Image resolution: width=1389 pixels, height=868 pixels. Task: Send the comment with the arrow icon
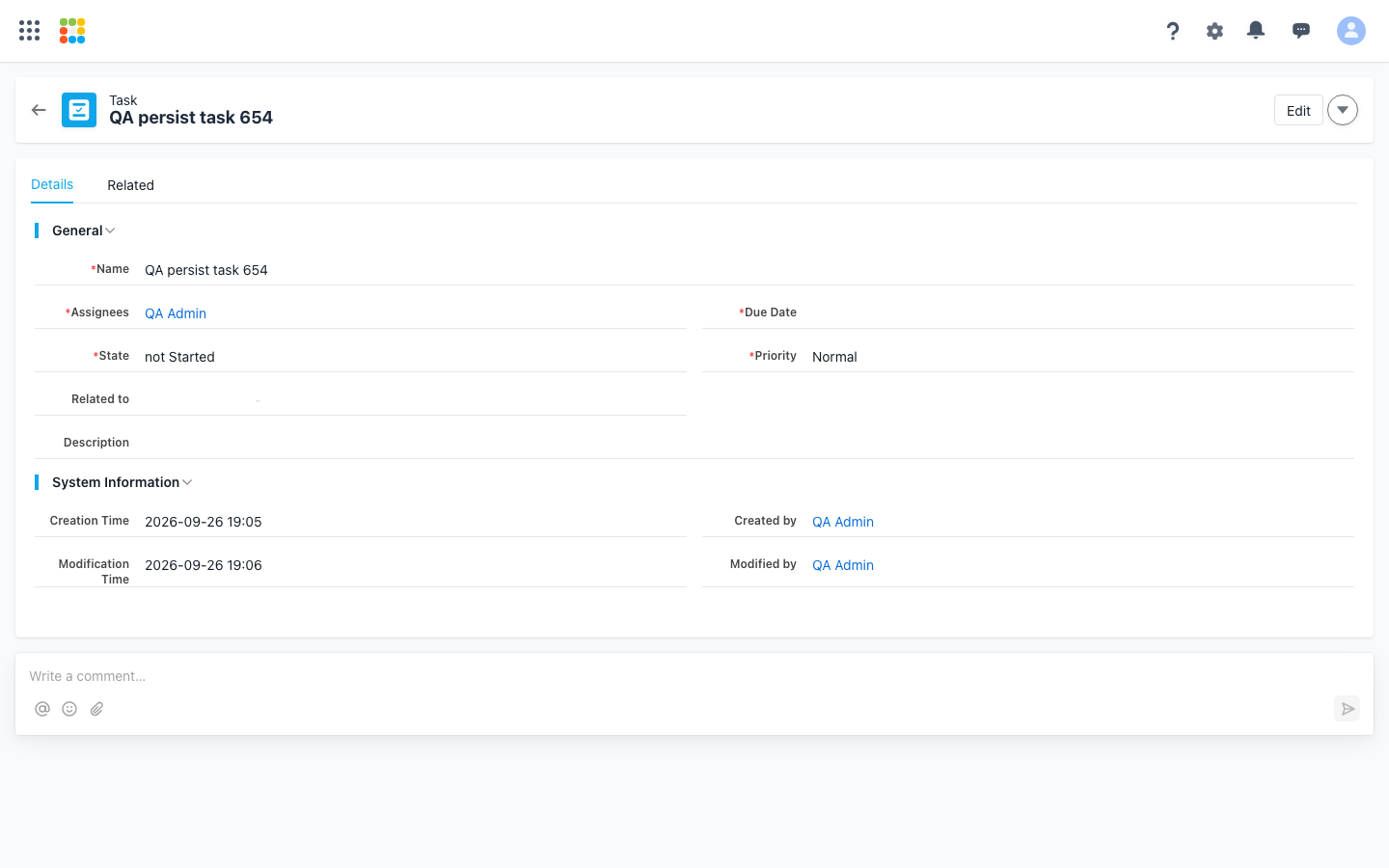(1348, 709)
